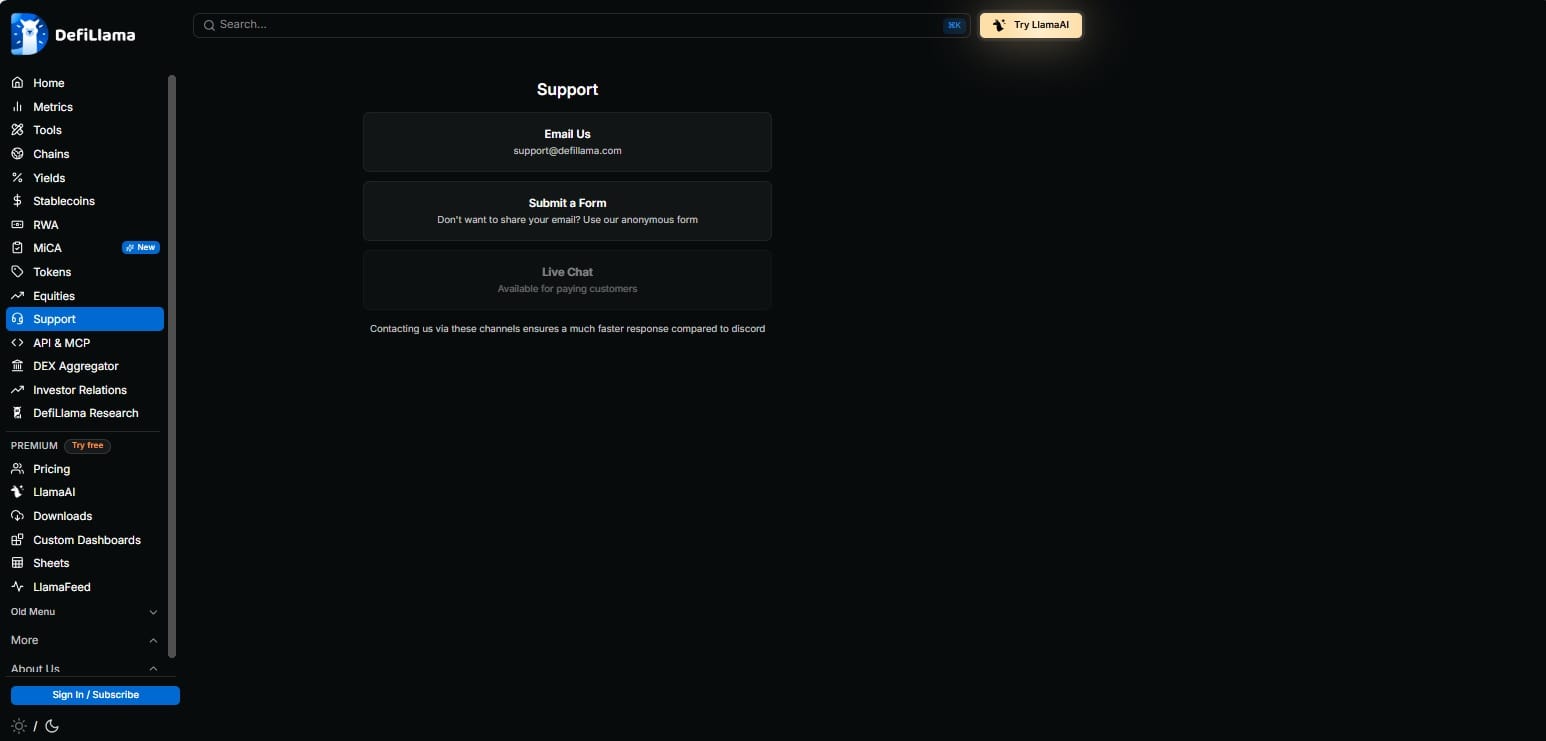1546x741 pixels.
Task: Open DefiLlama Research menu item
Action: (85, 413)
